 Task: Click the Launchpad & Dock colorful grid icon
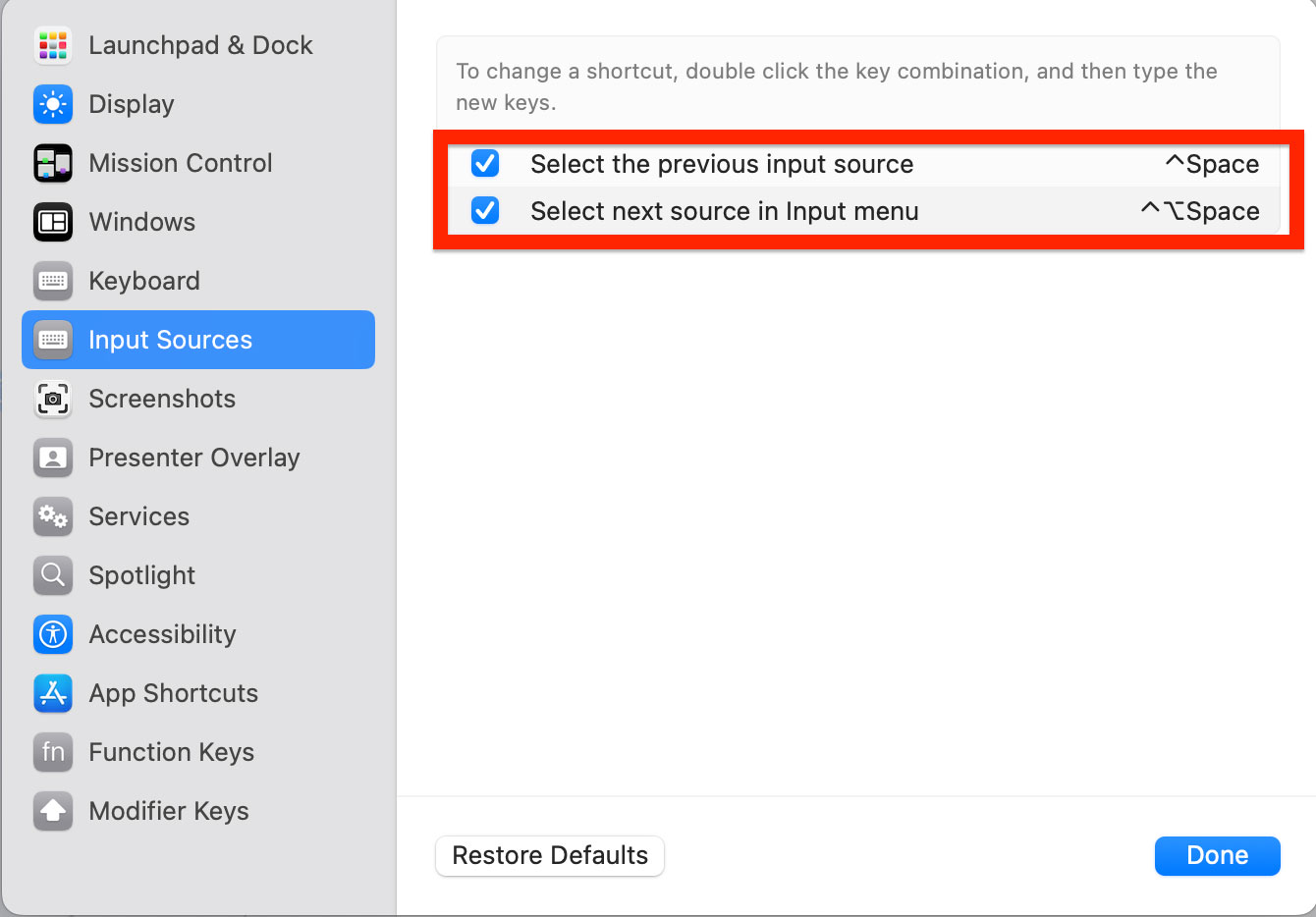53,45
